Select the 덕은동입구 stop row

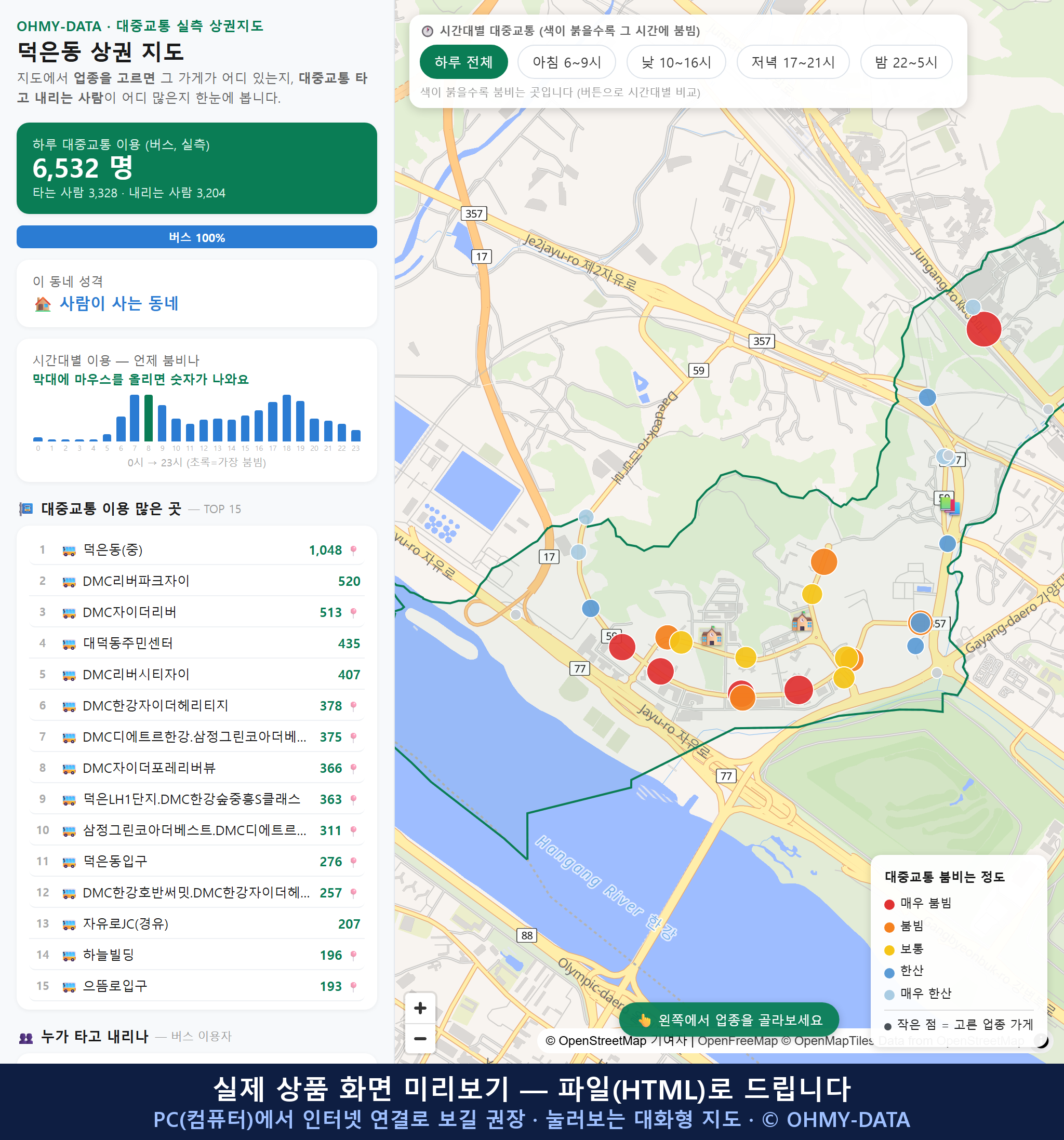point(197,861)
